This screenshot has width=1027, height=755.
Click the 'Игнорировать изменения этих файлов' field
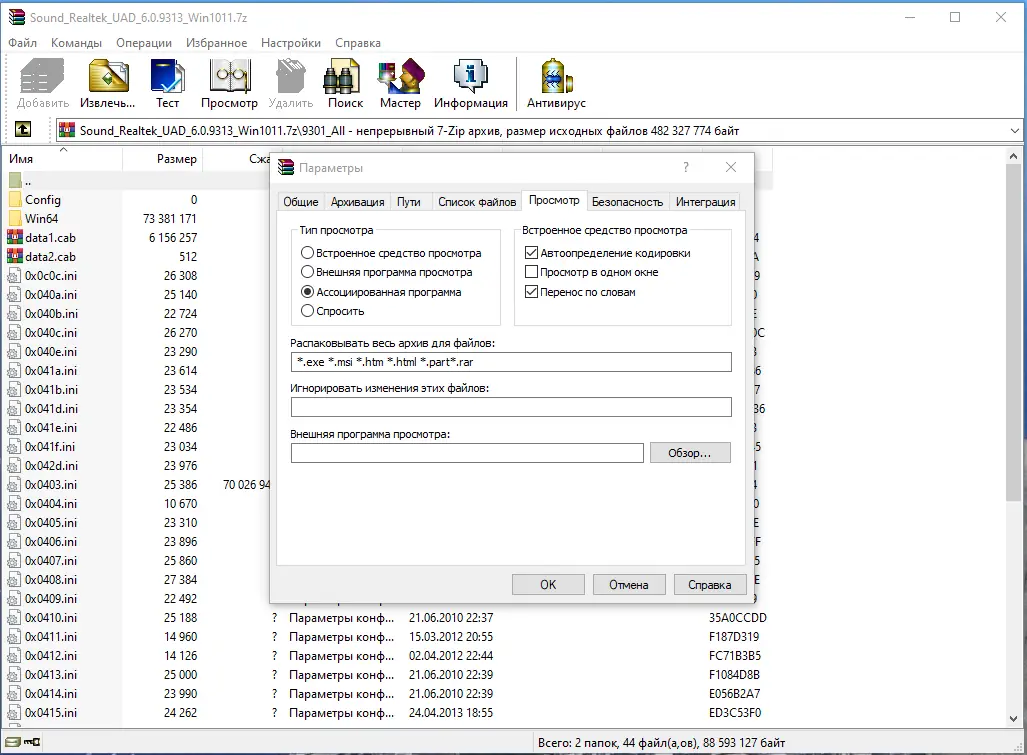tap(511, 407)
